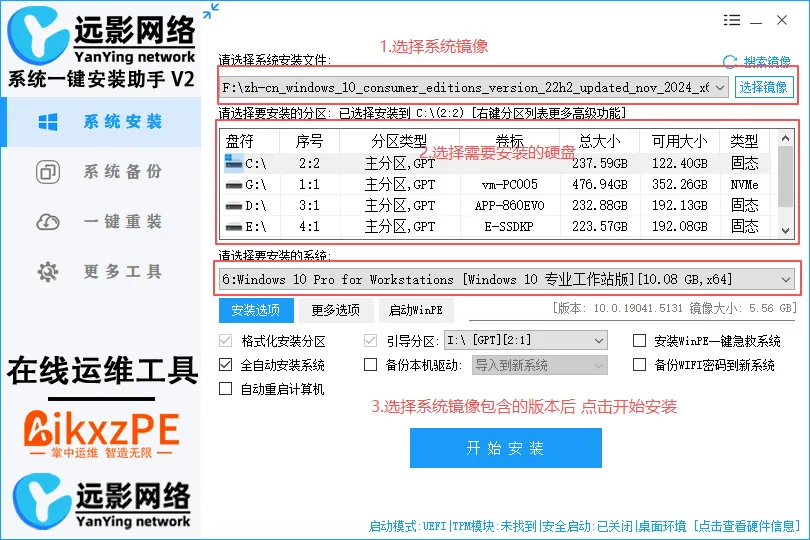Click the partition list scroll down arrow
Screen dimensions: 810x540
tap(785, 230)
